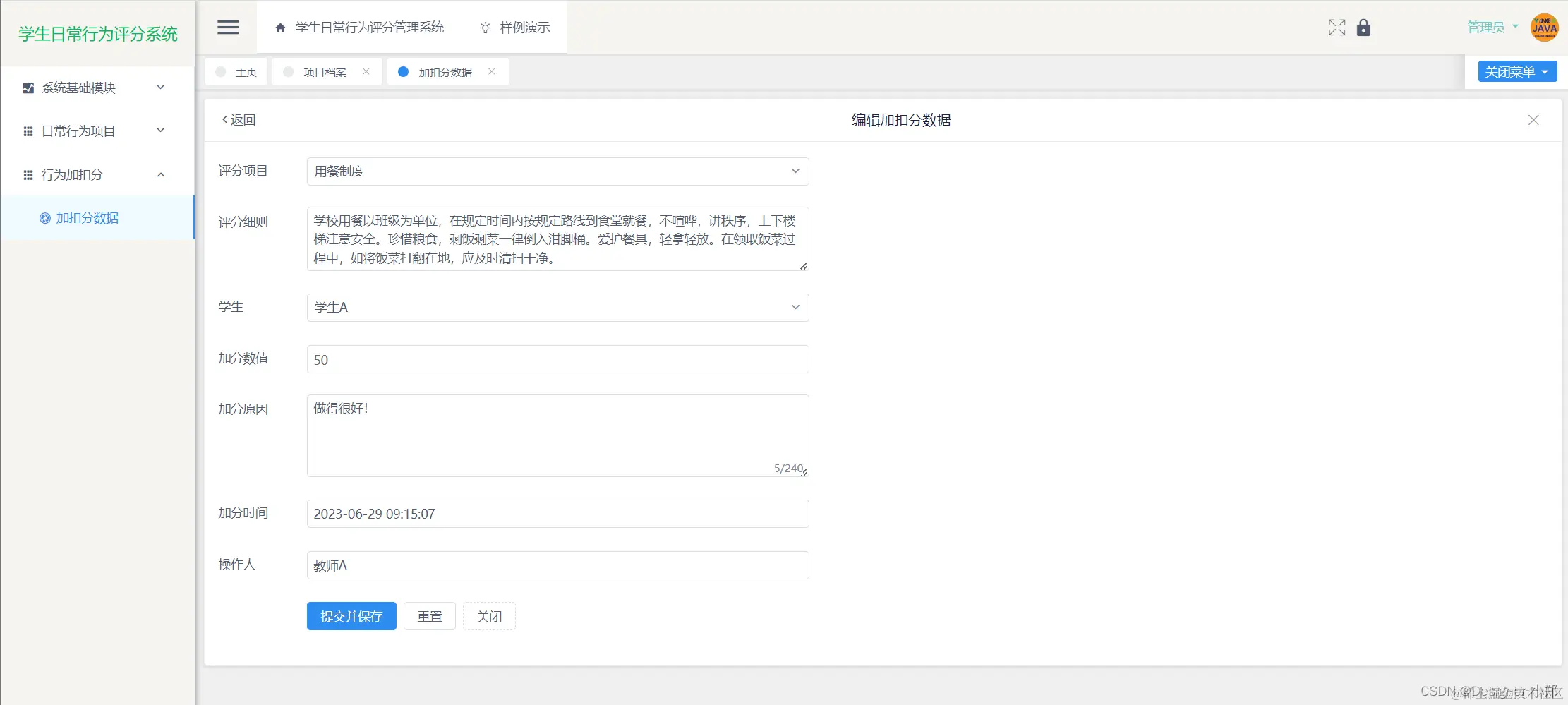This screenshot has height=705, width=1568.
Task: Click the 加扣分数据 sidebar icon
Action: (45, 218)
